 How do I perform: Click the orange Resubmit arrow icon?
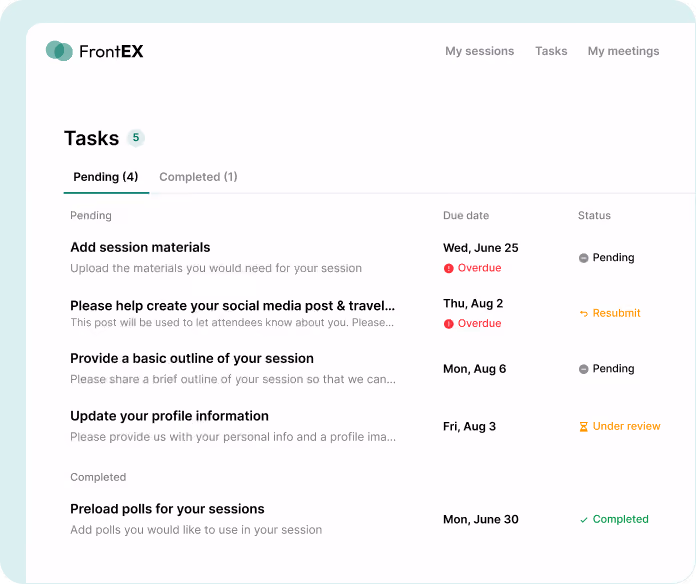(x=584, y=314)
